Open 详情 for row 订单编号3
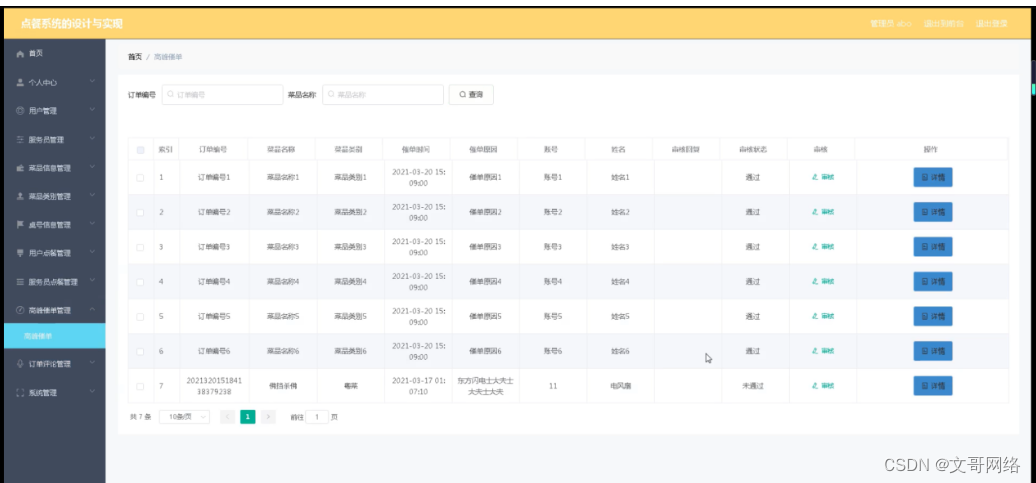This screenshot has width=1036, height=483. click(933, 246)
